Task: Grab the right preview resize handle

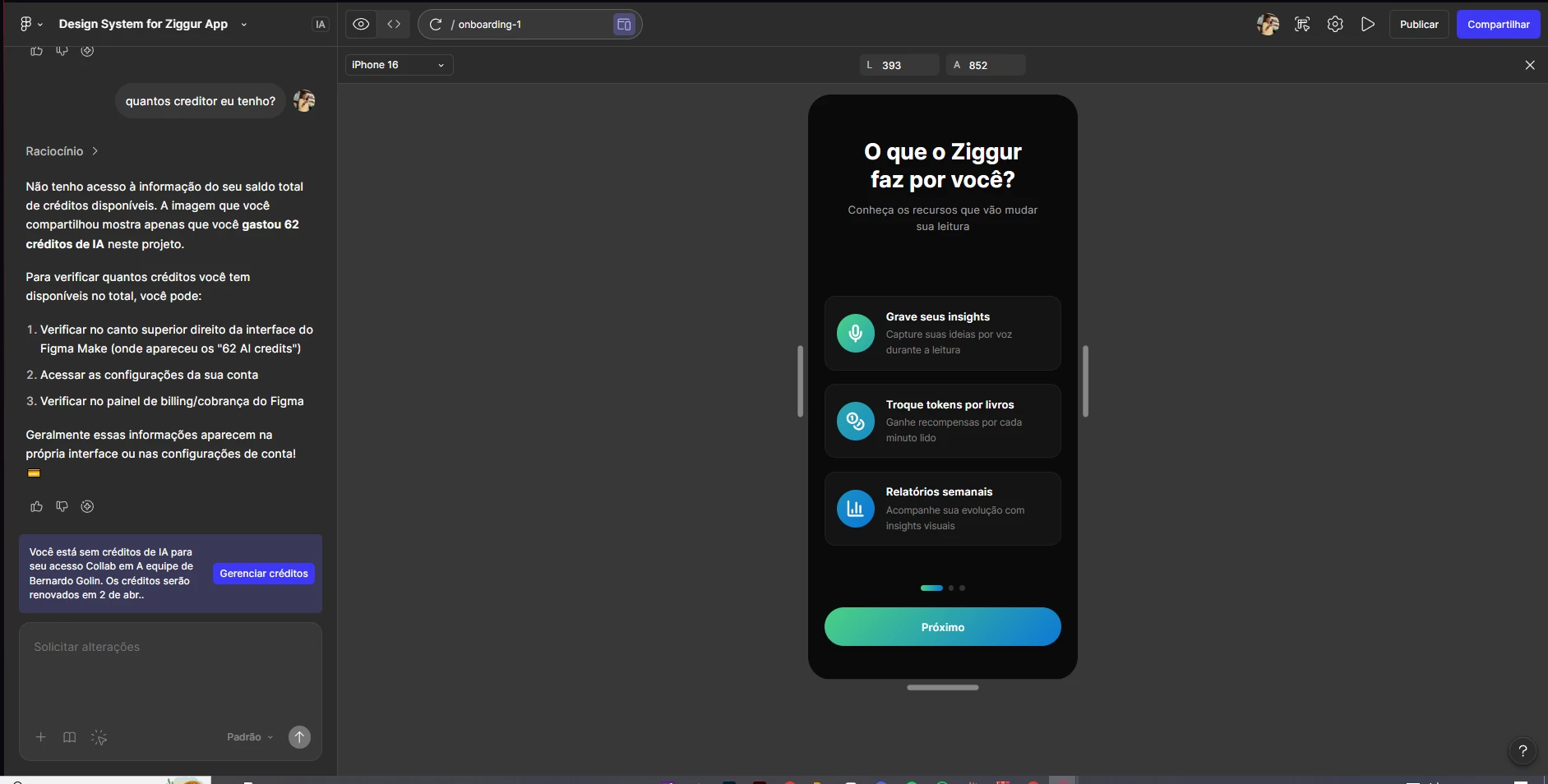Action: point(1085,381)
